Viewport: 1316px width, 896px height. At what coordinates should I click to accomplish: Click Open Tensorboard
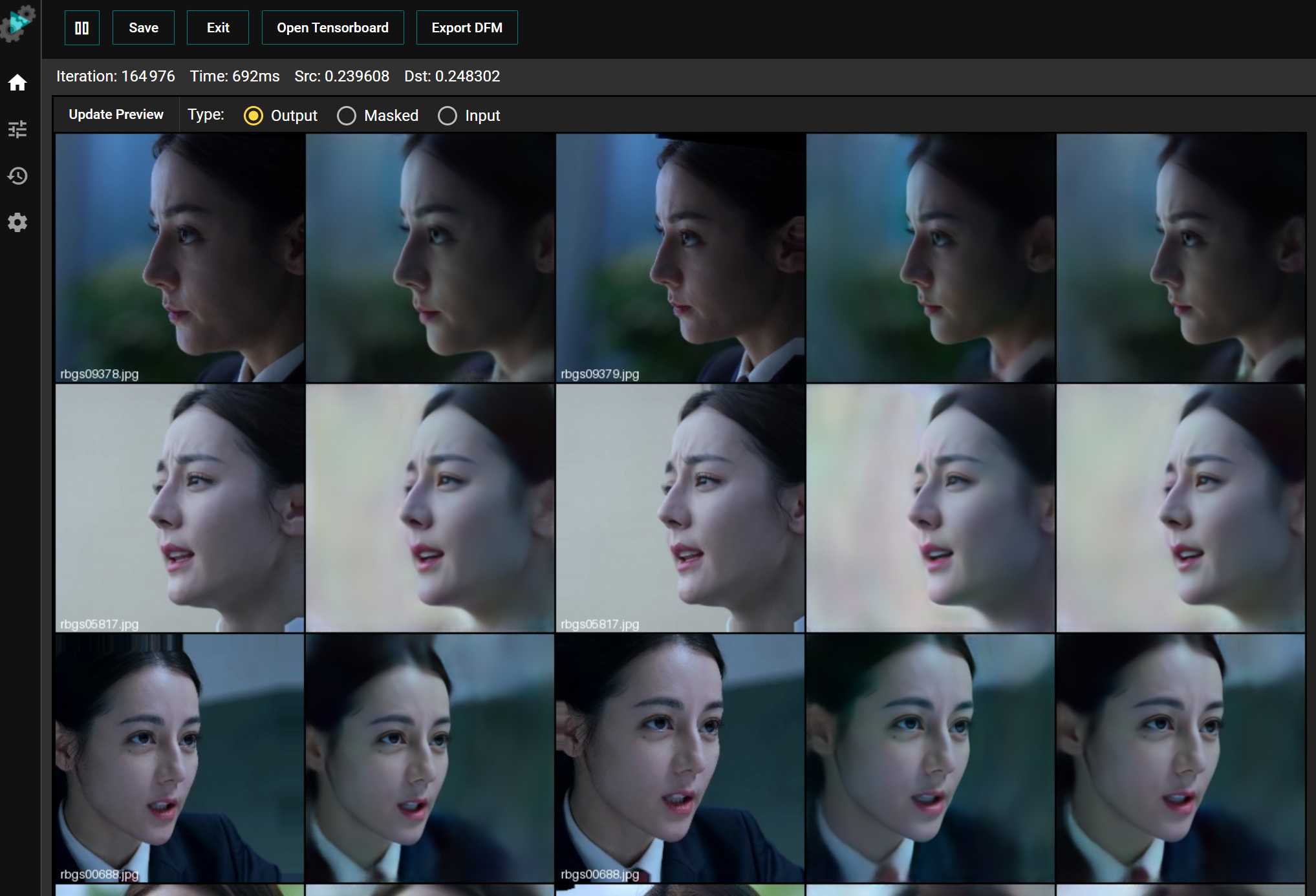coord(332,28)
